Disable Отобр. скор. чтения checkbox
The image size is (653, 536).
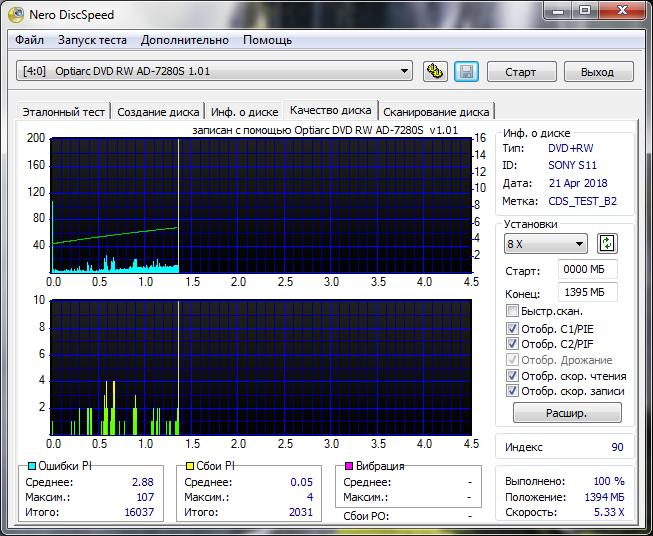click(x=513, y=376)
